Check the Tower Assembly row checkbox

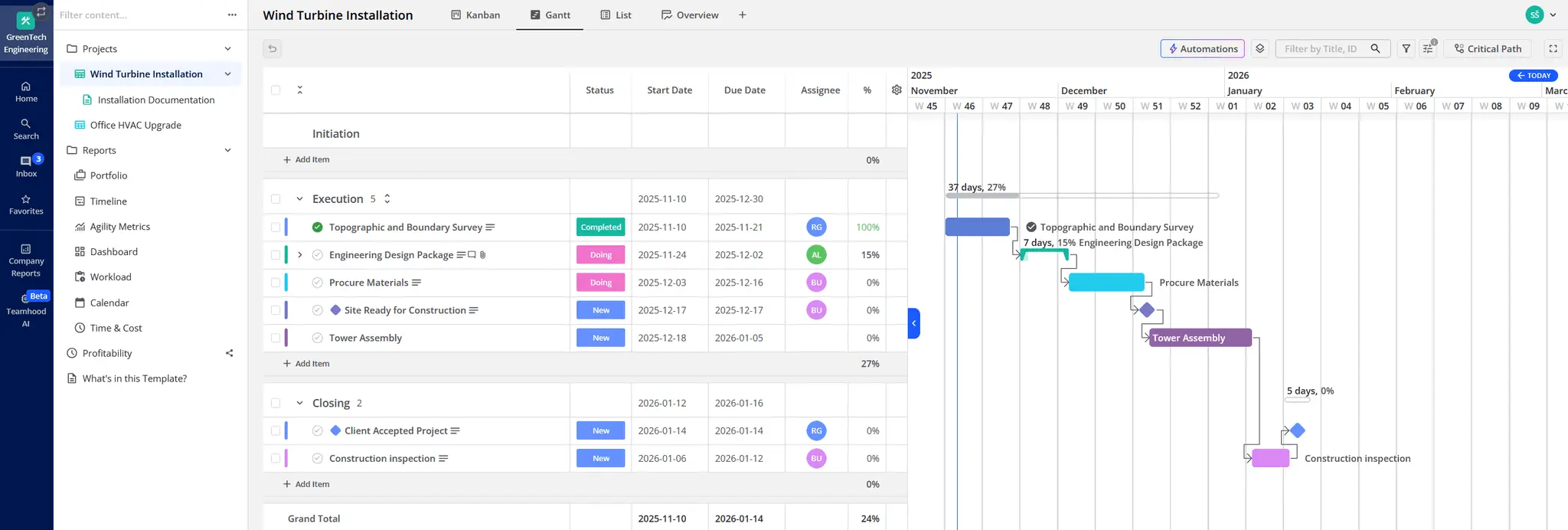tap(276, 338)
